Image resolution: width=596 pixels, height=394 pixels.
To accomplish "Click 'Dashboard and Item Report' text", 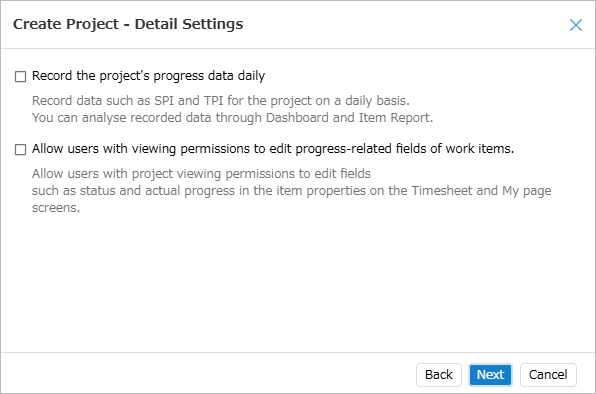I will 349,118.
